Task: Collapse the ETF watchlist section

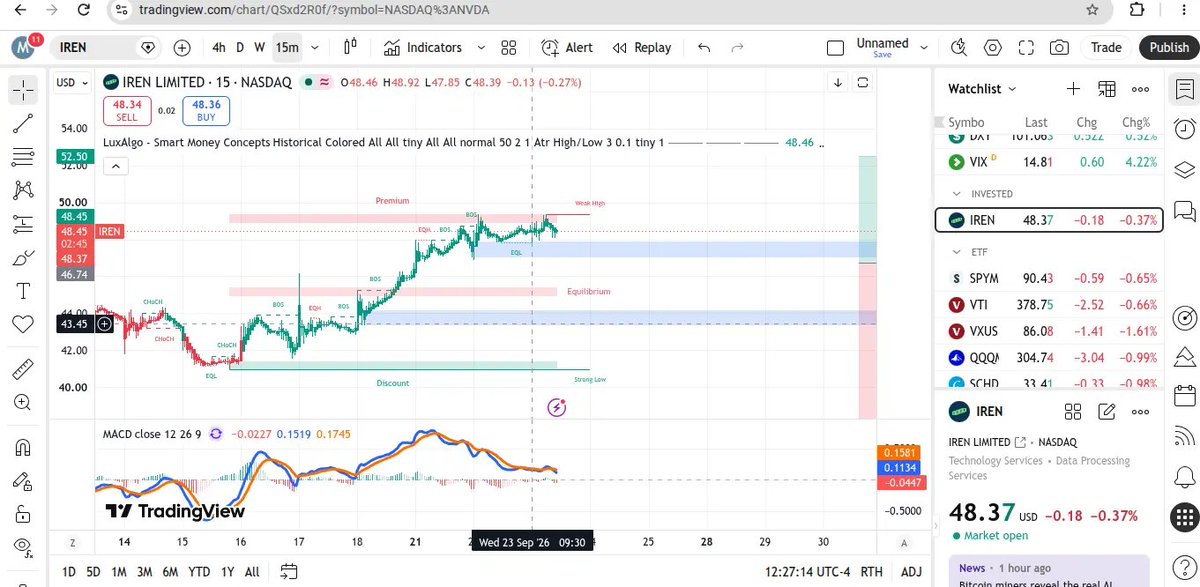Action: pos(956,253)
